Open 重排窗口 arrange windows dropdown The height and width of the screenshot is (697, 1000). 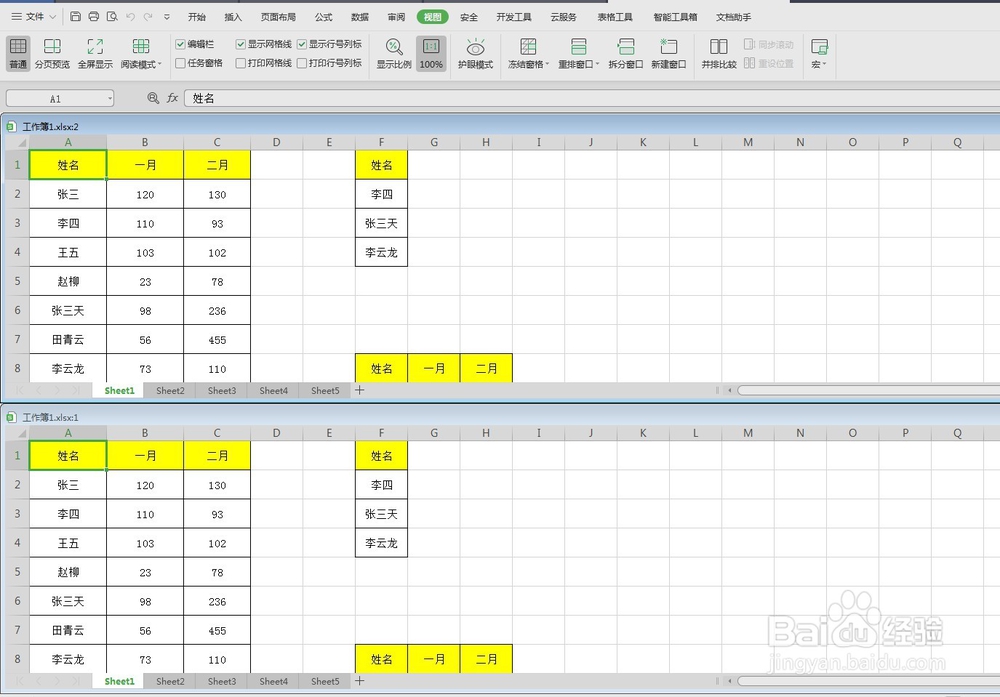[578, 53]
